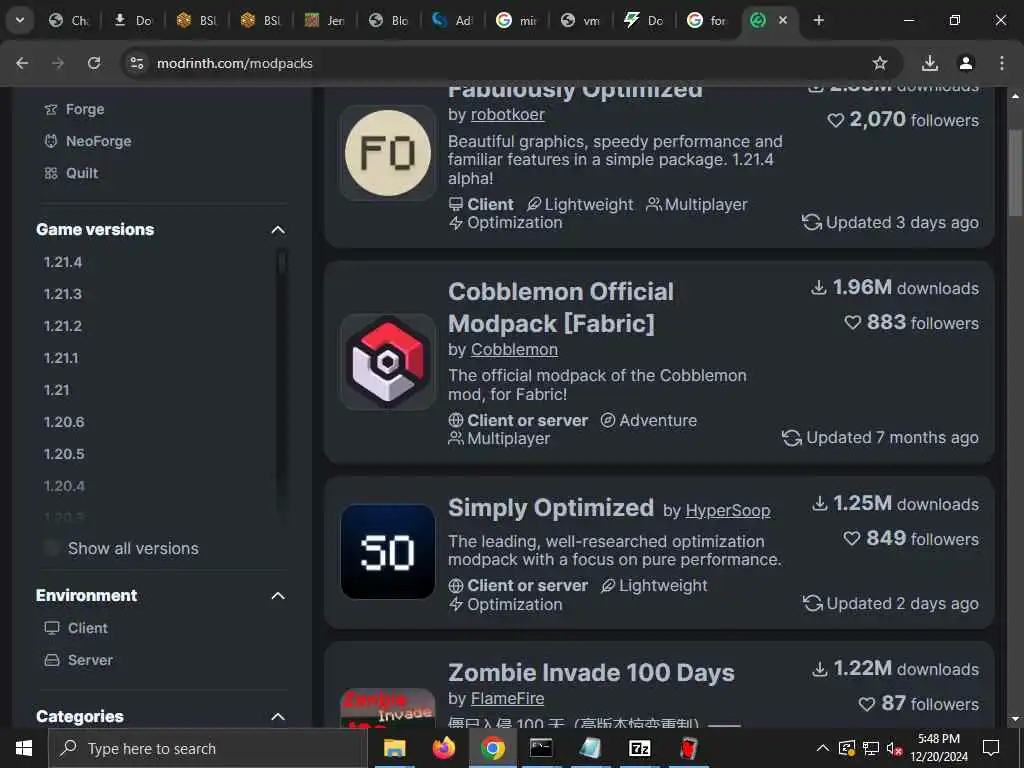Open a new browser tab
The width and height of the screenshot is (1024, 768).
tap(818, 20)
